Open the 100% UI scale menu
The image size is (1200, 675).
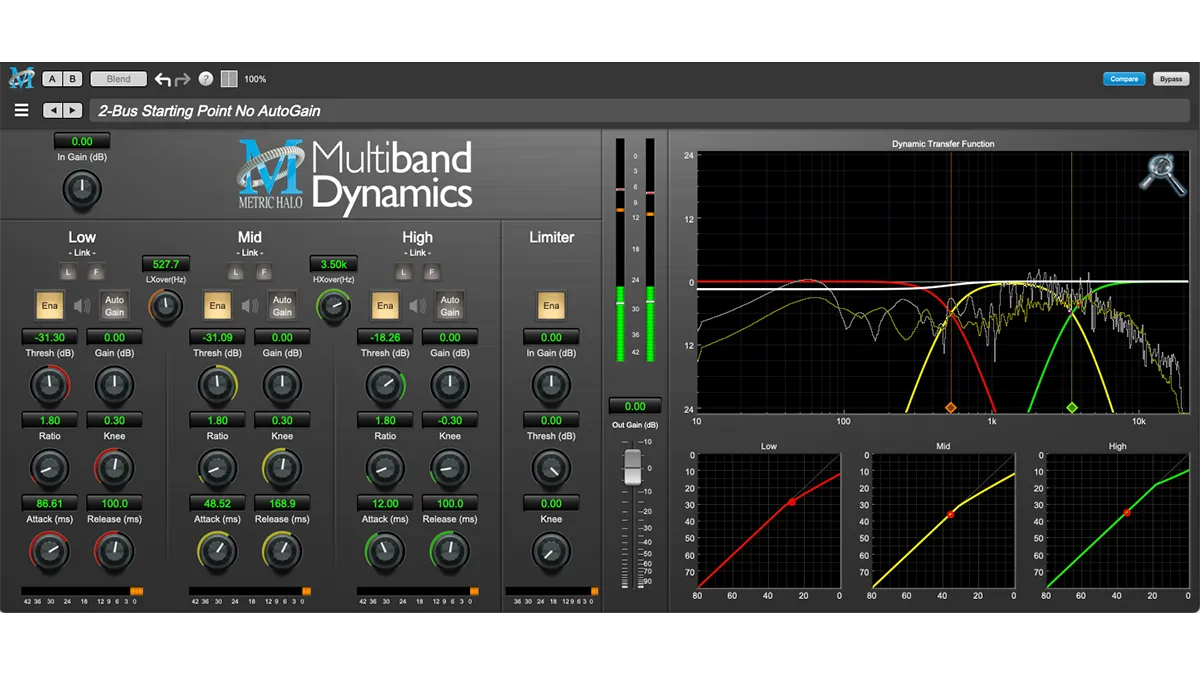(x=255, y=79)
